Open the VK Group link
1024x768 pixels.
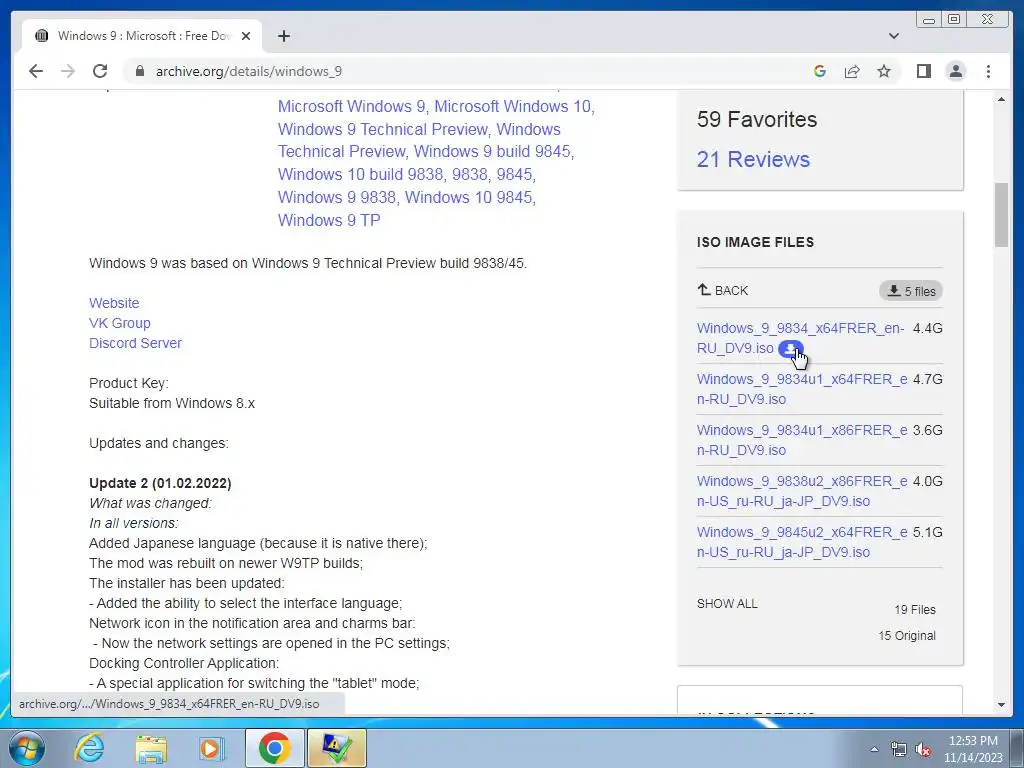point(120,323)
